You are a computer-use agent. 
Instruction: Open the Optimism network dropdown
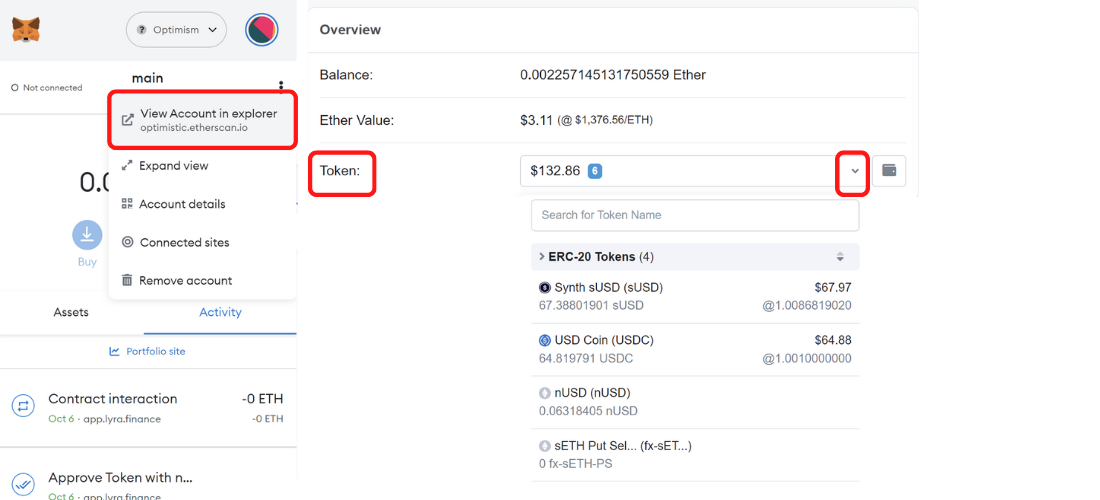tap(176, 30)
